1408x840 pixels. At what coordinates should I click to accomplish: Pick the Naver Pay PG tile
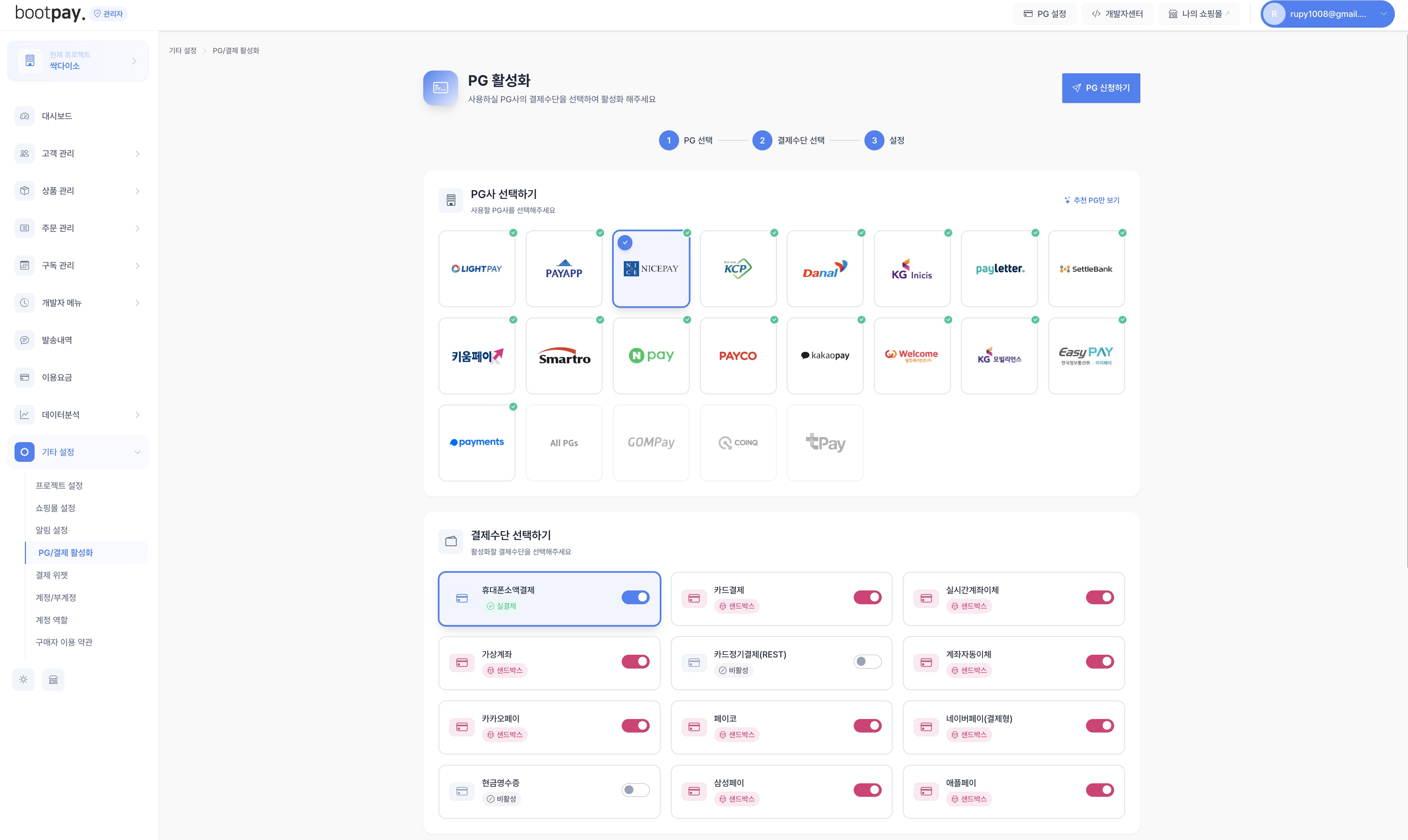651,355
